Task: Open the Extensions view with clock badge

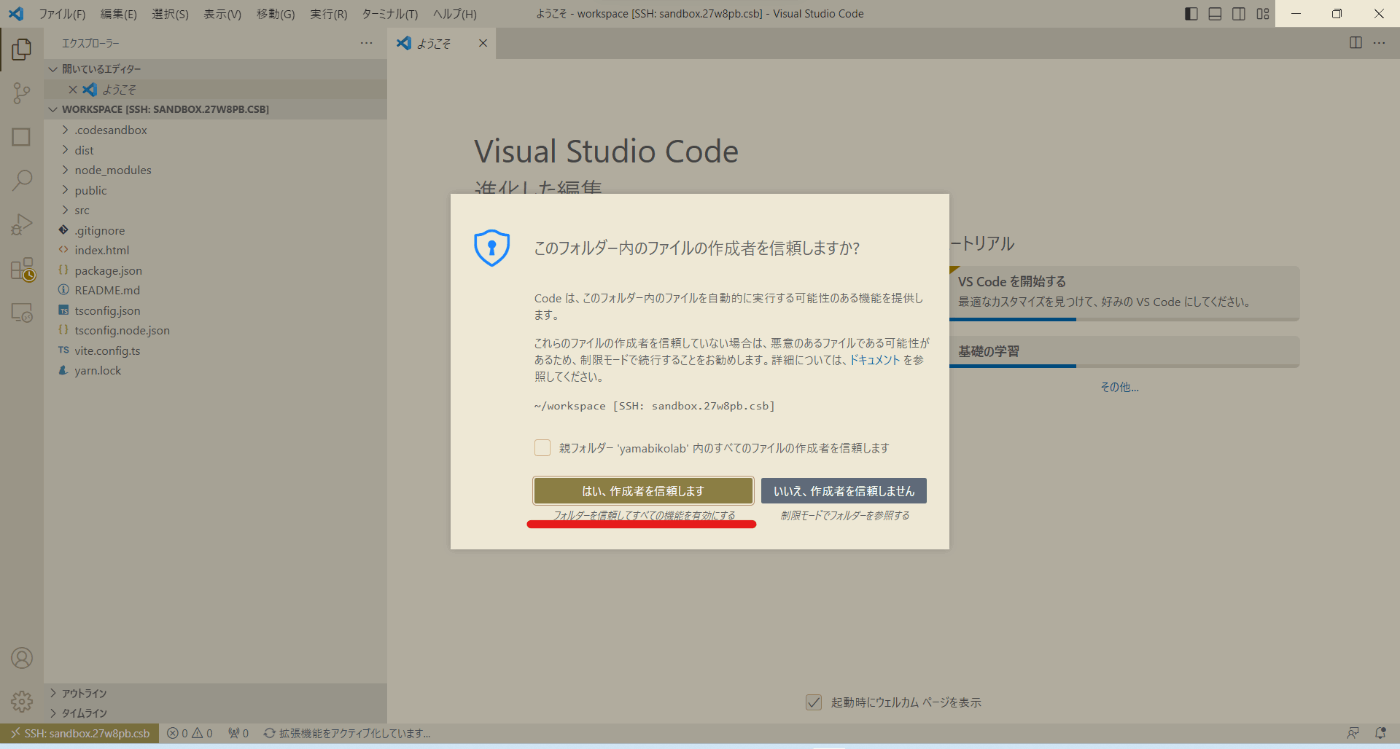Action: tap(21, 269)
